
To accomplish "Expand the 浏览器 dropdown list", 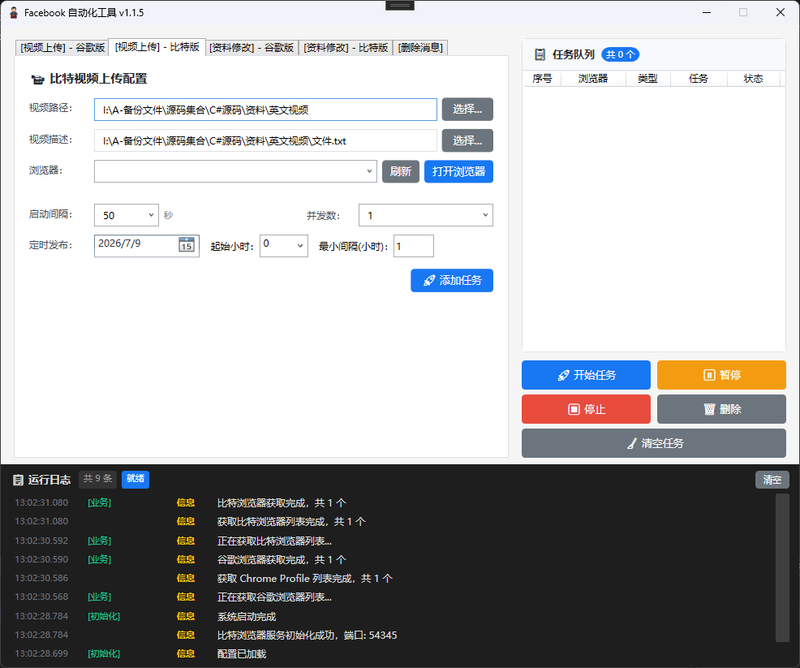I will pyautogui.click(x=235, y=171).
